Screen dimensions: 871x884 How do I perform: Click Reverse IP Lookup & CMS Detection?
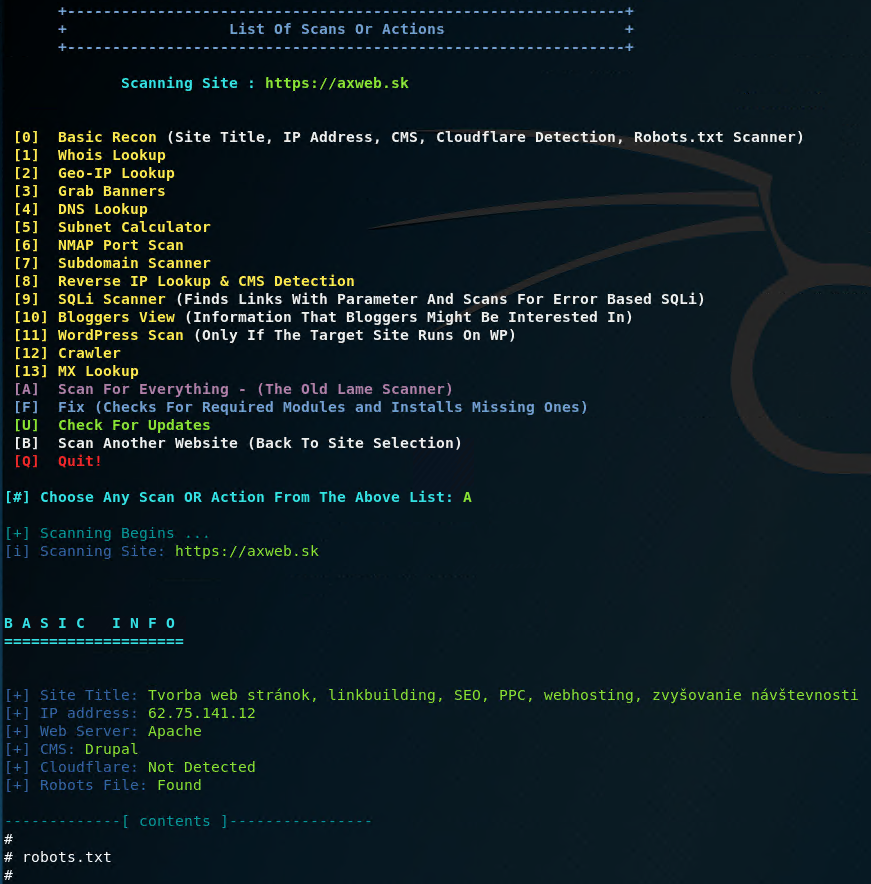(x=206, y=281)
